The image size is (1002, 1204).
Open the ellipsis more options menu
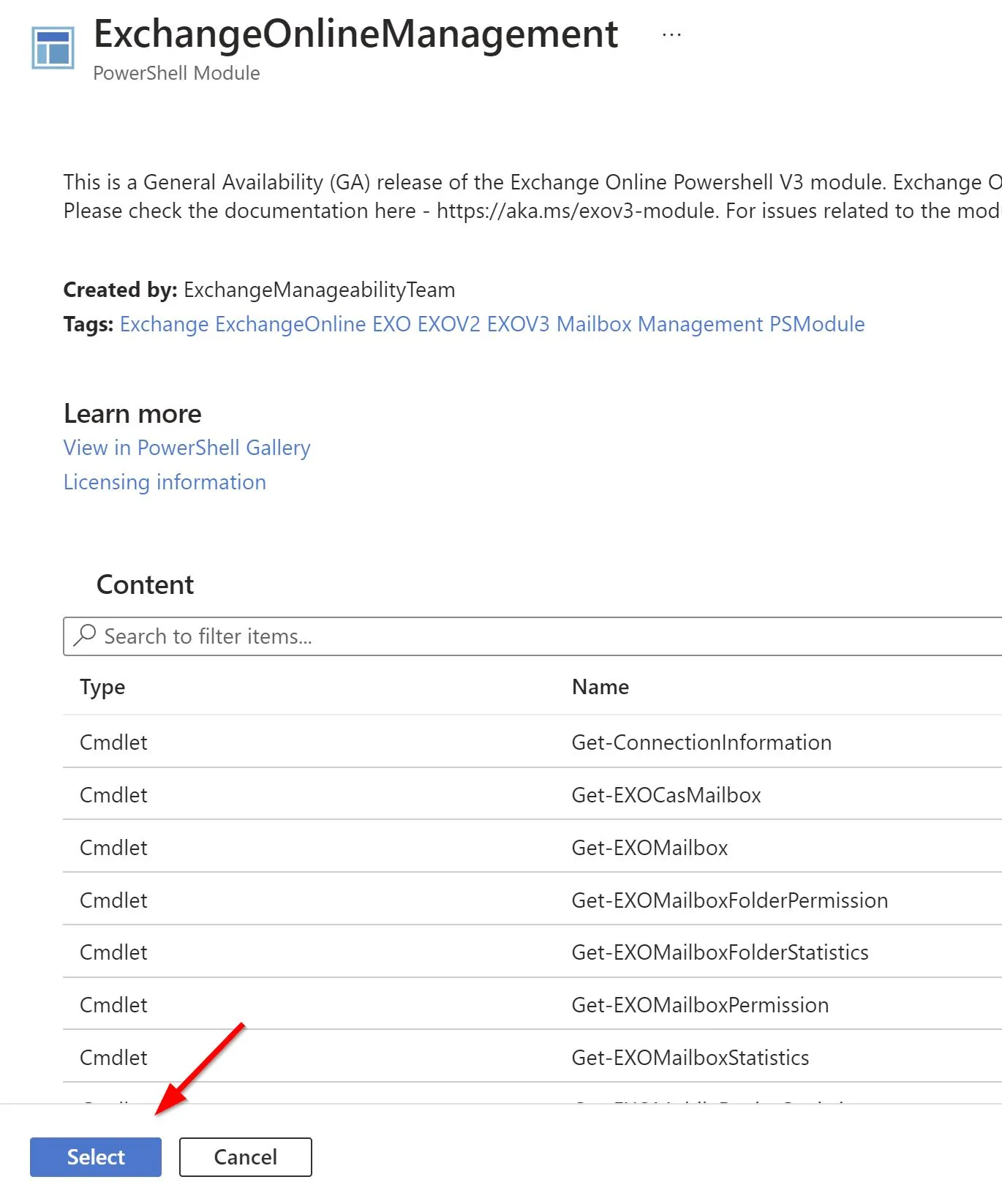pyautogui.click(x=671, y=34)
